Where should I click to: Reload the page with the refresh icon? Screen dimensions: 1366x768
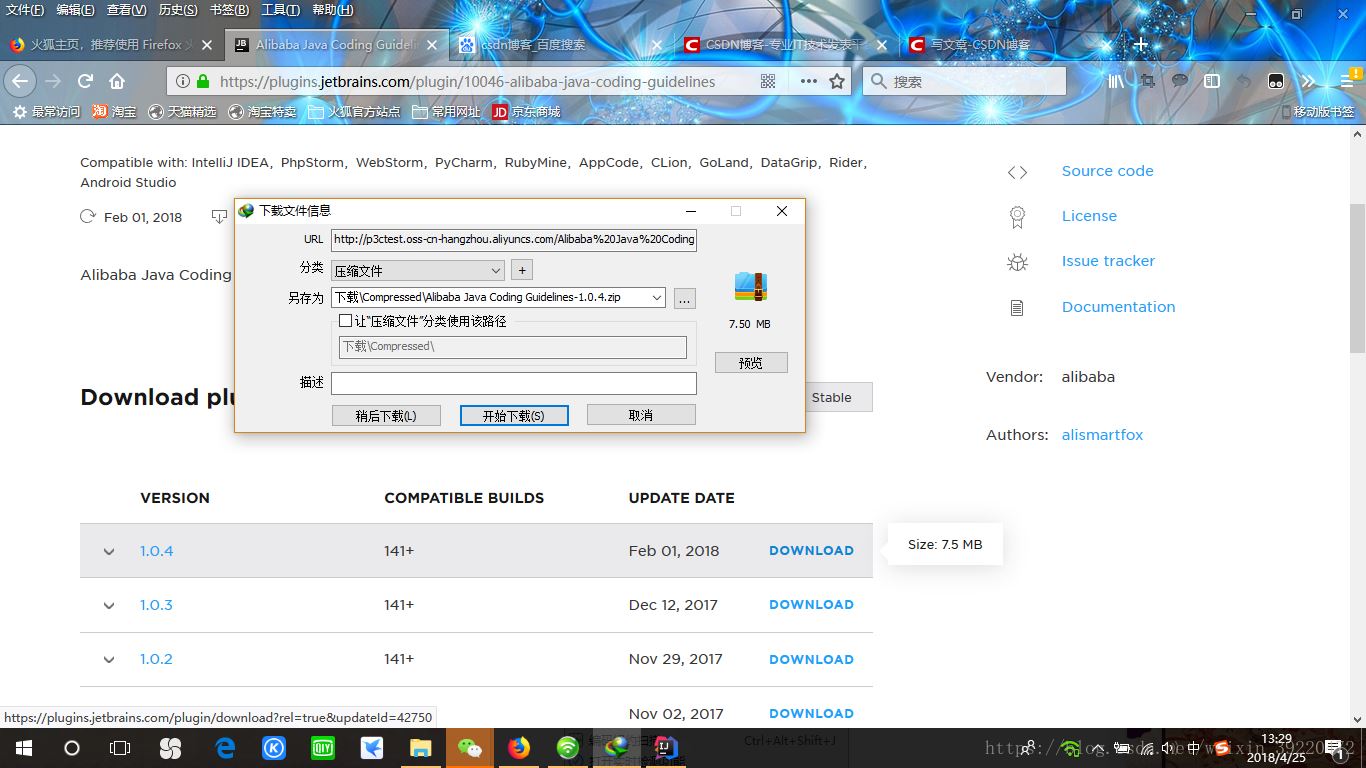(x=86, y=81)
